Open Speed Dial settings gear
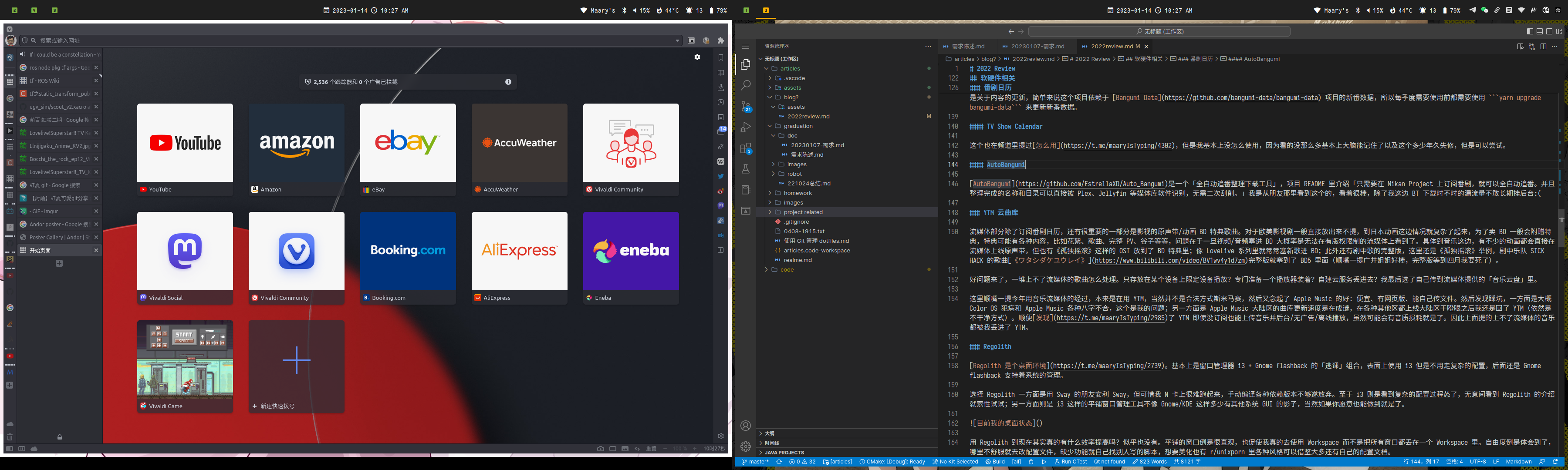Screen dimensions: 1568x470 [x=697, y=57]
